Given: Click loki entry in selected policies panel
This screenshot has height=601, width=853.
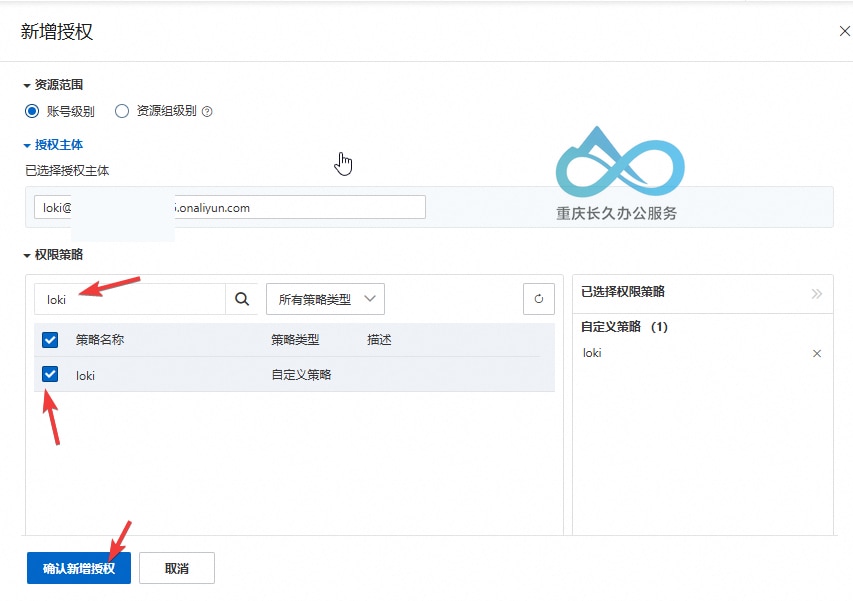Looking at the screenshot, I should point(592,353).
